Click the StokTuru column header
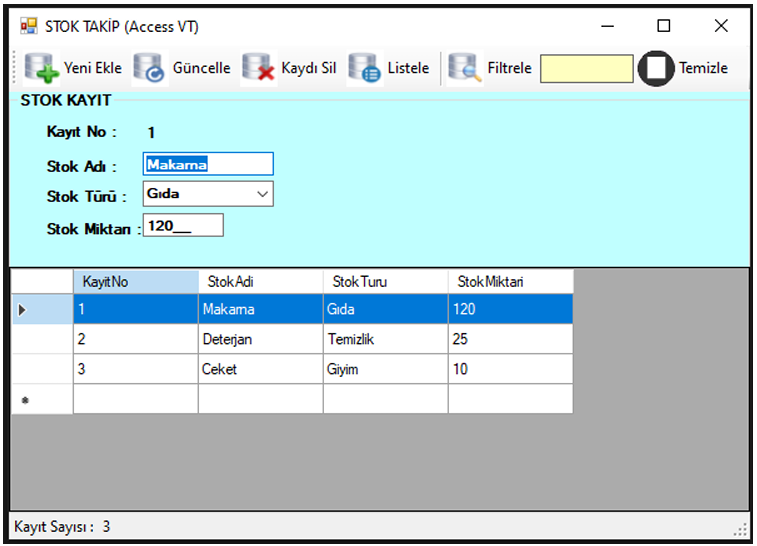 tap(385, 282)
